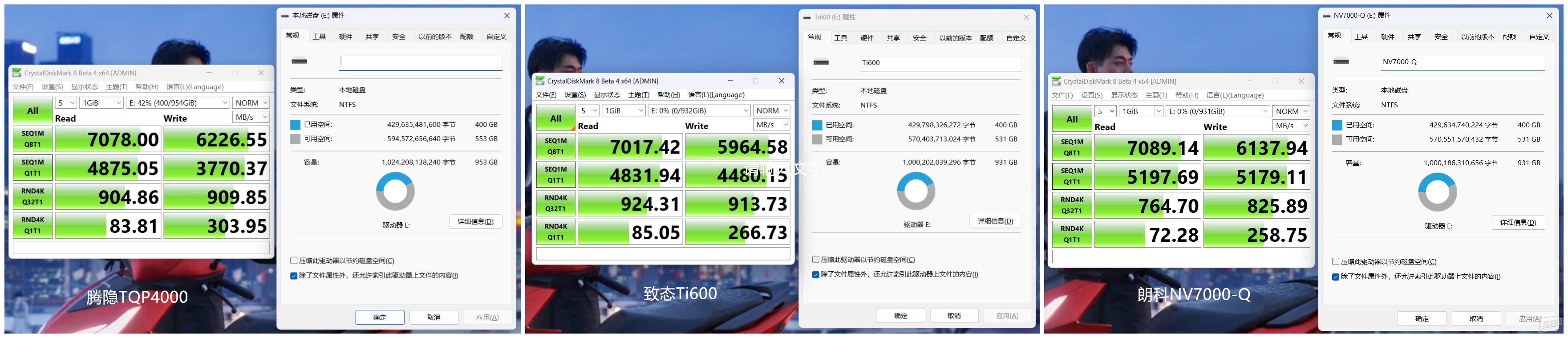The height and width of the screenshot is (338, 1568).
Task: Open drive dropdown showing E: 0% (0/932GiB)
Action: click(699, 111)
